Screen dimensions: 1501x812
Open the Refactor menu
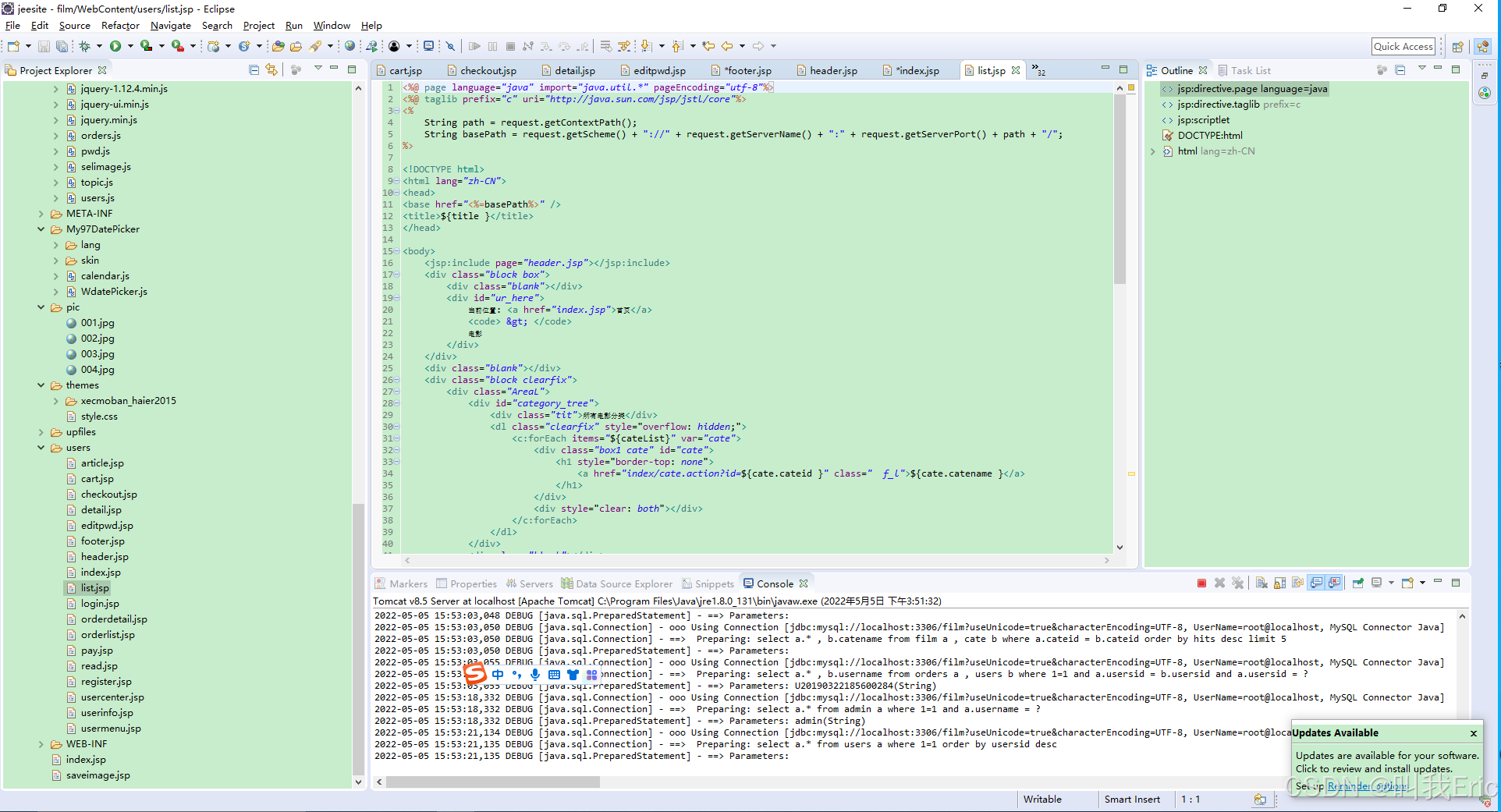[x=120, y=26]
